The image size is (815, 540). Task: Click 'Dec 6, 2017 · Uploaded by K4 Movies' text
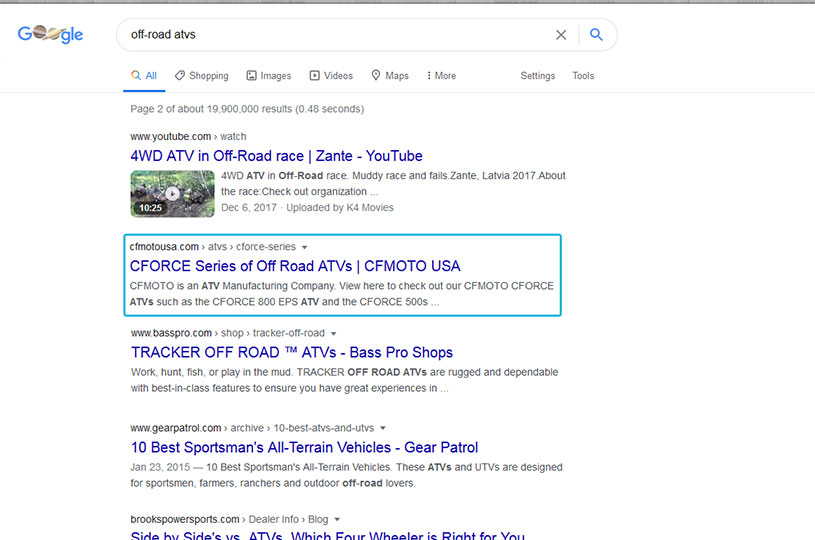pyautogui.click(x=307, y=208)
